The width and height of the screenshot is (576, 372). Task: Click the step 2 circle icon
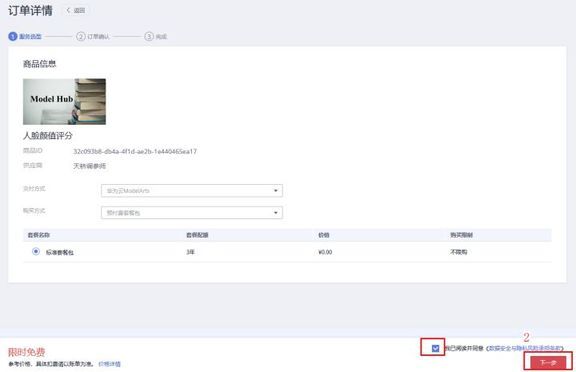coord(81,36)
